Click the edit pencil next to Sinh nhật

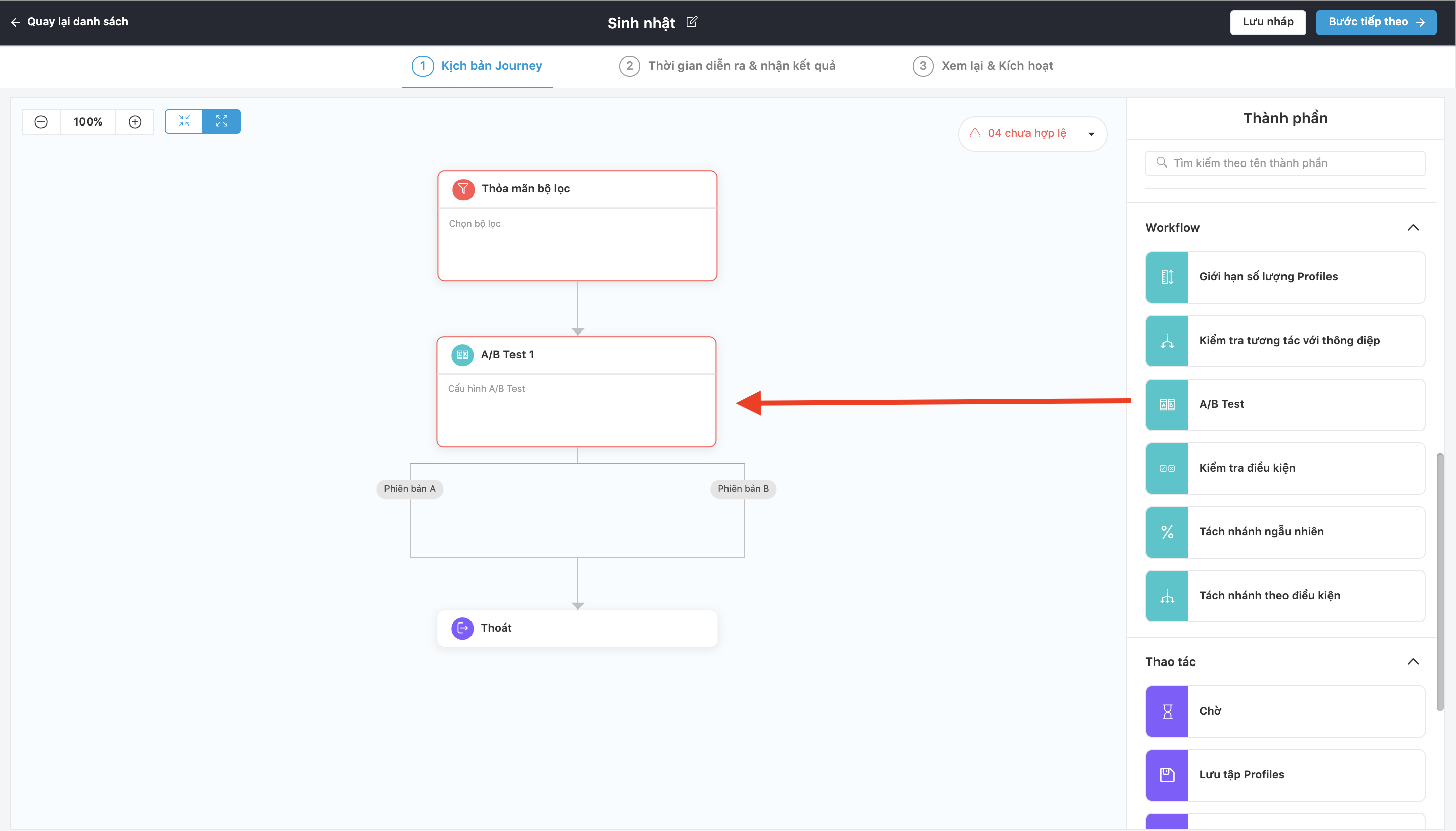pos(692,22)
